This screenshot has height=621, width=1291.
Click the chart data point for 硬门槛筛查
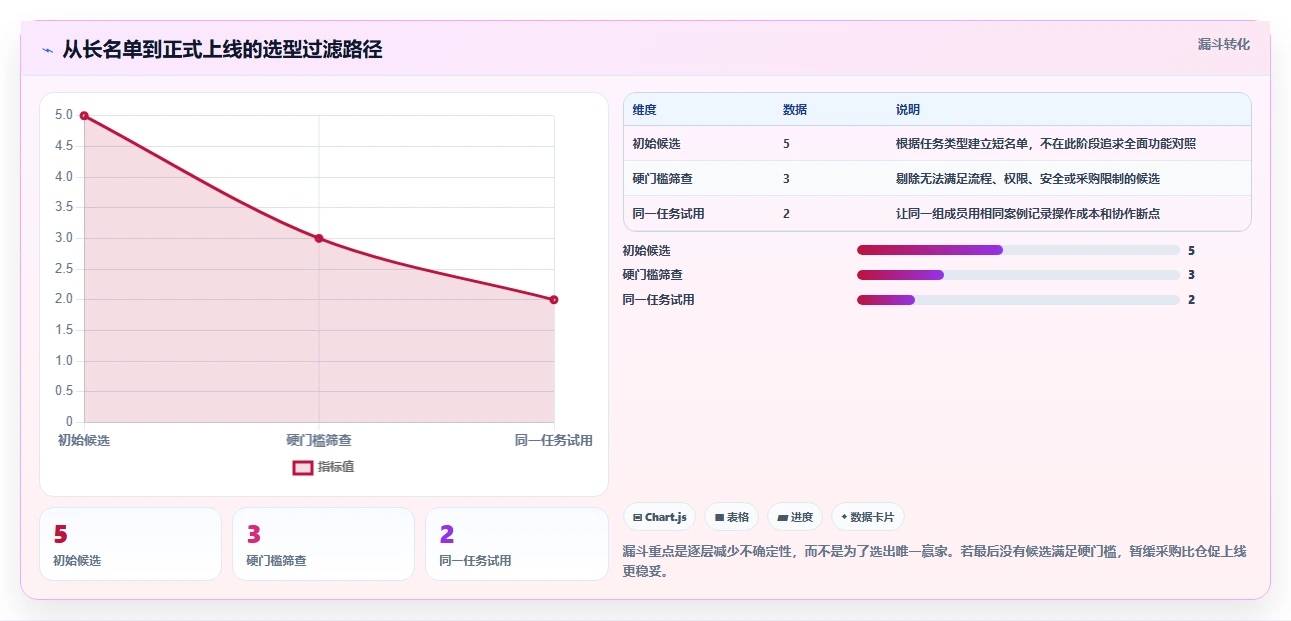[x=319, y=238]
